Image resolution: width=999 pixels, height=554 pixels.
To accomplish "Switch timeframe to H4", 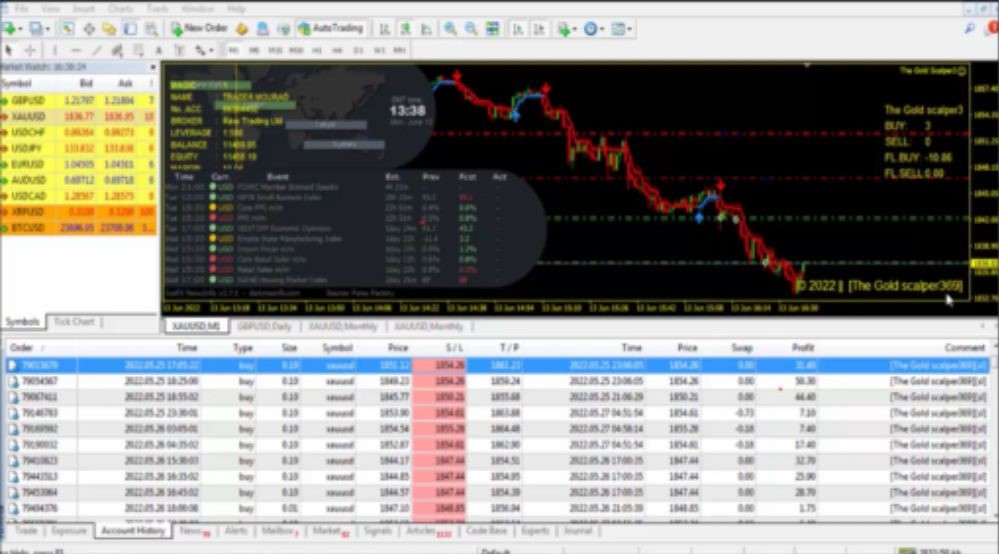I will (337, 50).
